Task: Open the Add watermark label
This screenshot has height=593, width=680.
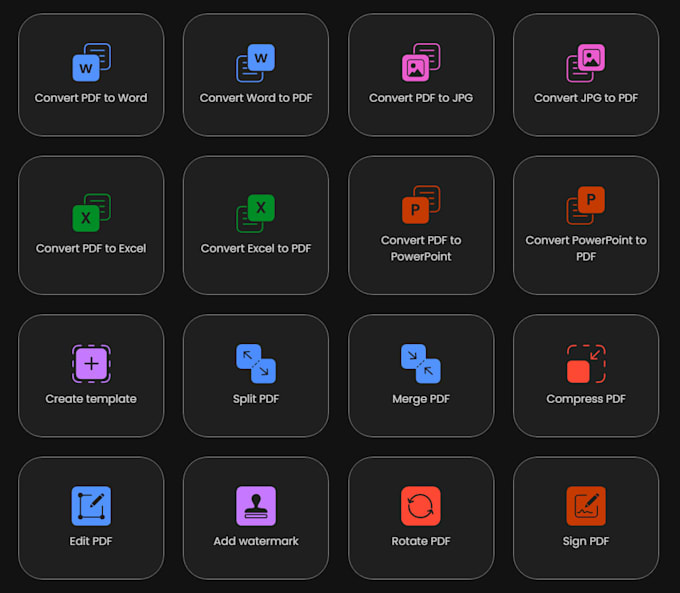Action: click(256, 541)
